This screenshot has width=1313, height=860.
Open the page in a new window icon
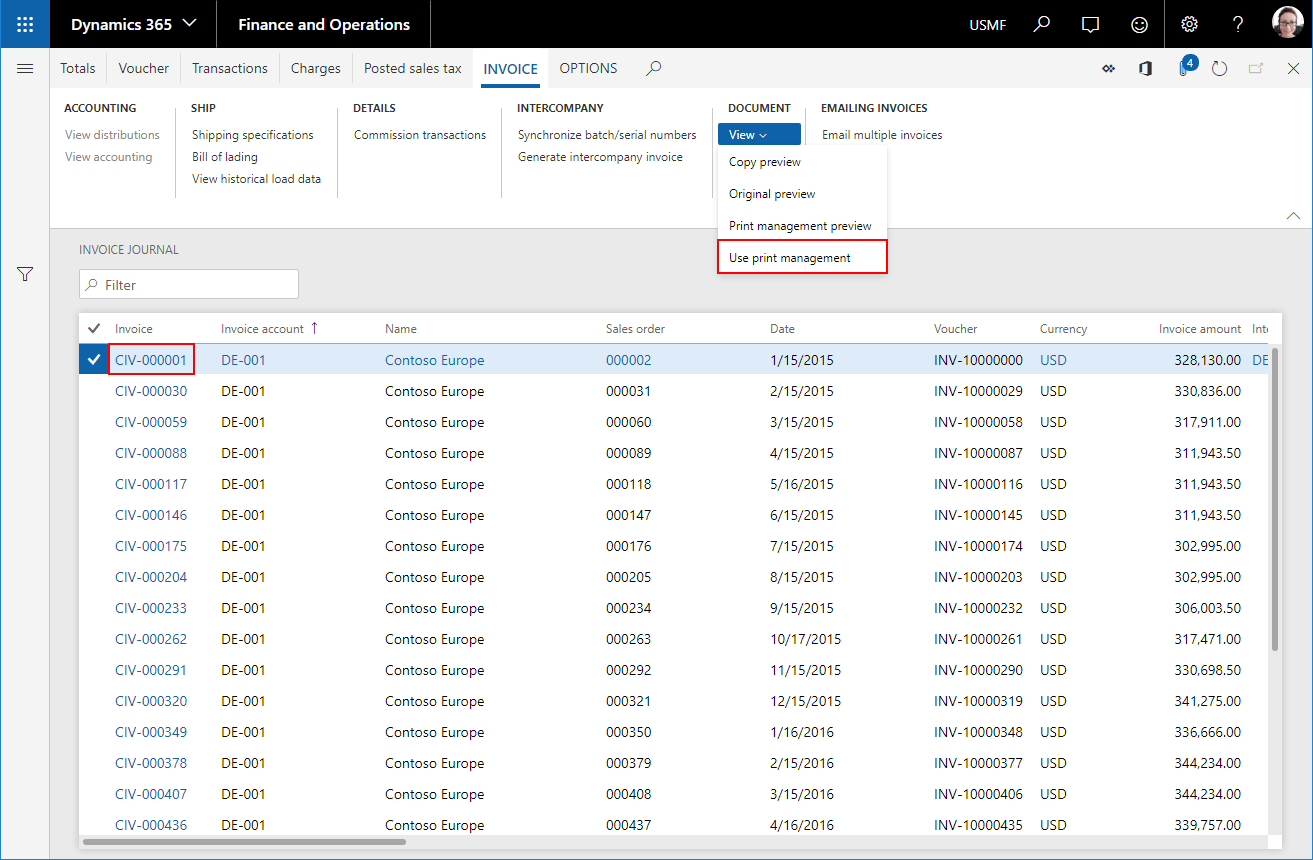(x=1256, y=68)
